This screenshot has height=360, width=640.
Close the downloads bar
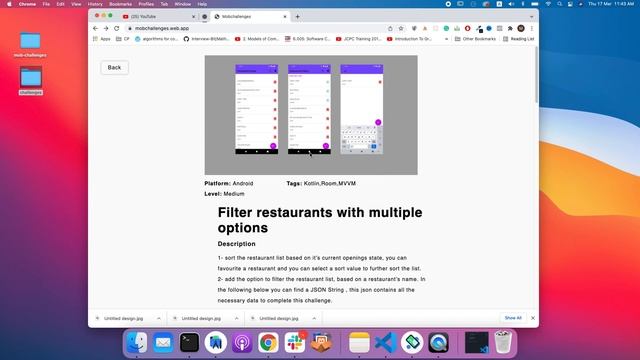(x=533, y=318)
